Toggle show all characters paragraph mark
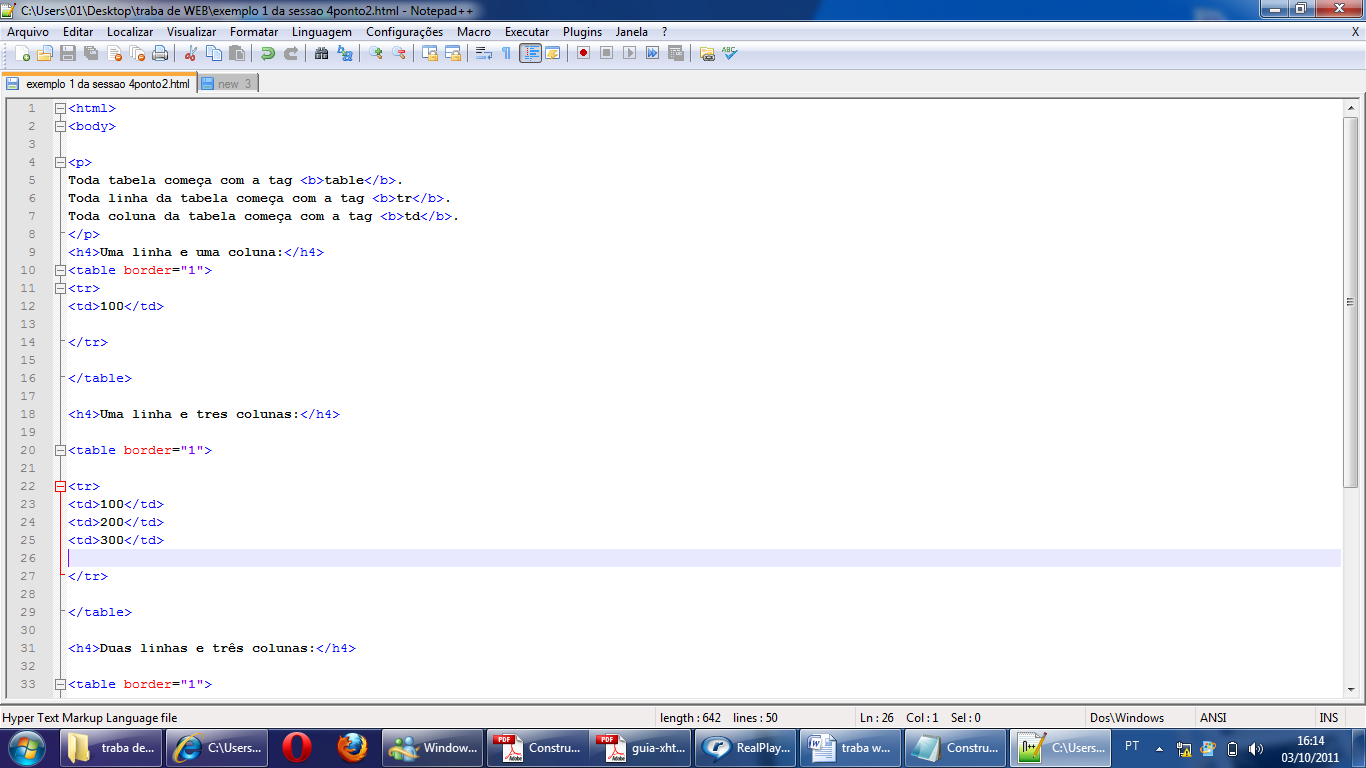 coord(507,53)
